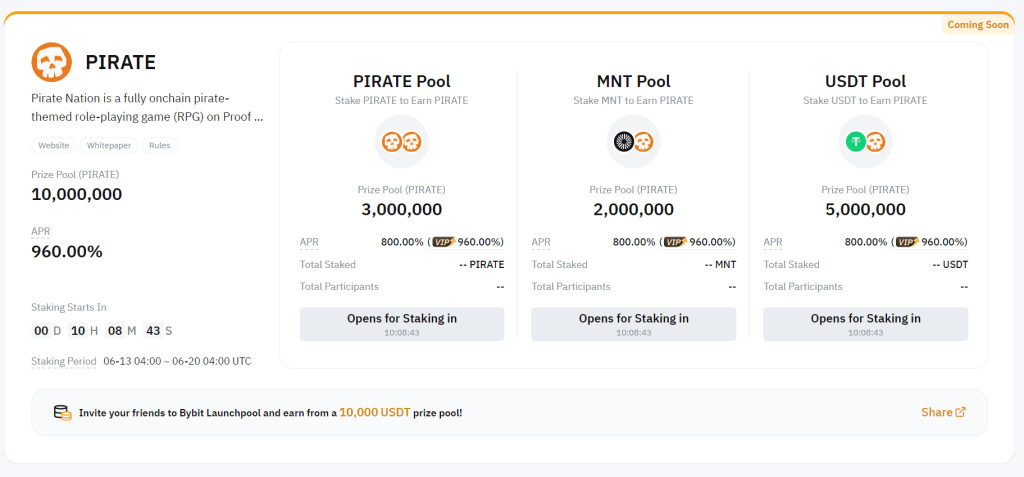
Task: Click Total Participants label in PIRATE Pool
Action: [x=339, y=286]
